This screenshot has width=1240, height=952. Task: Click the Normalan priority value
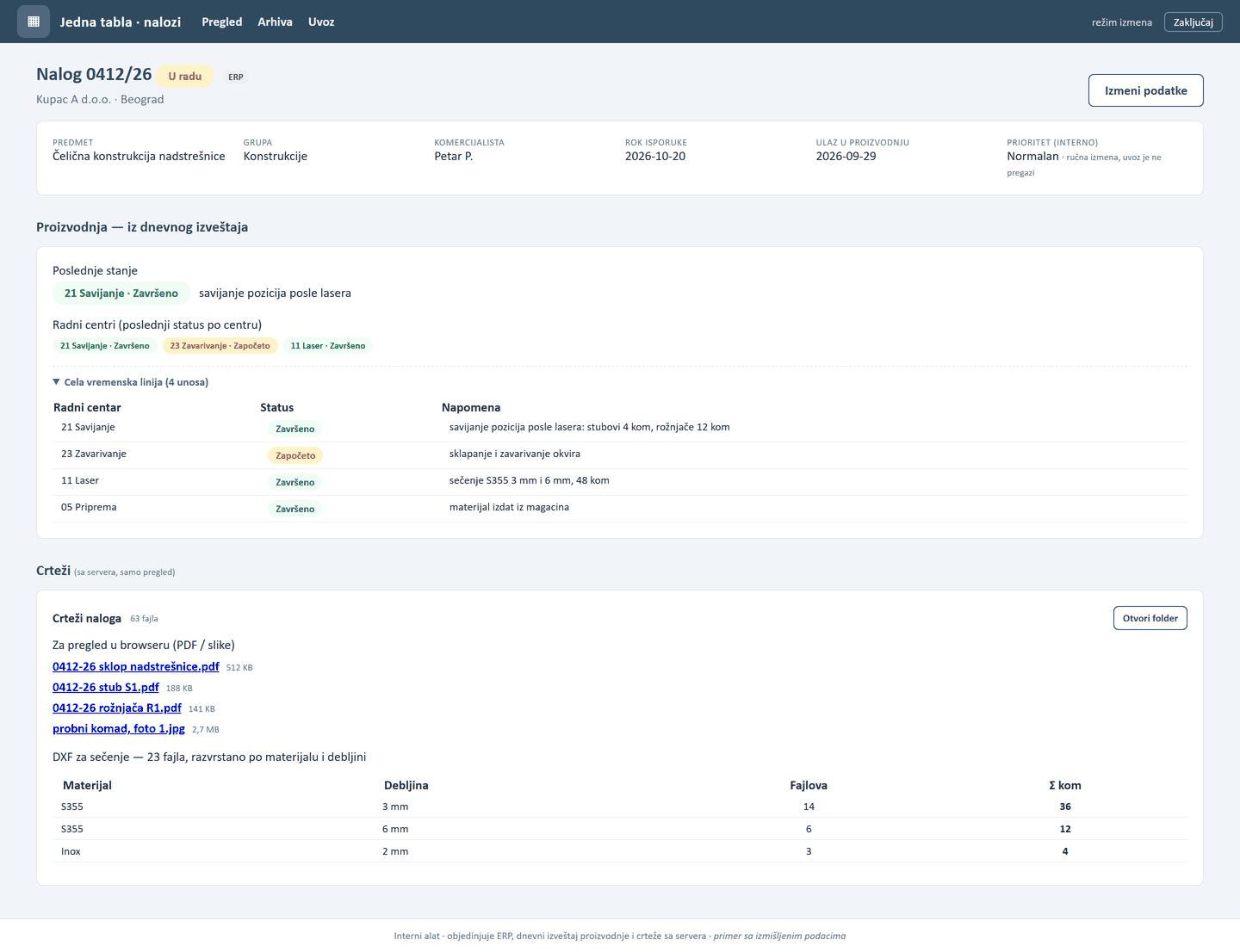tap(1032, 156)
